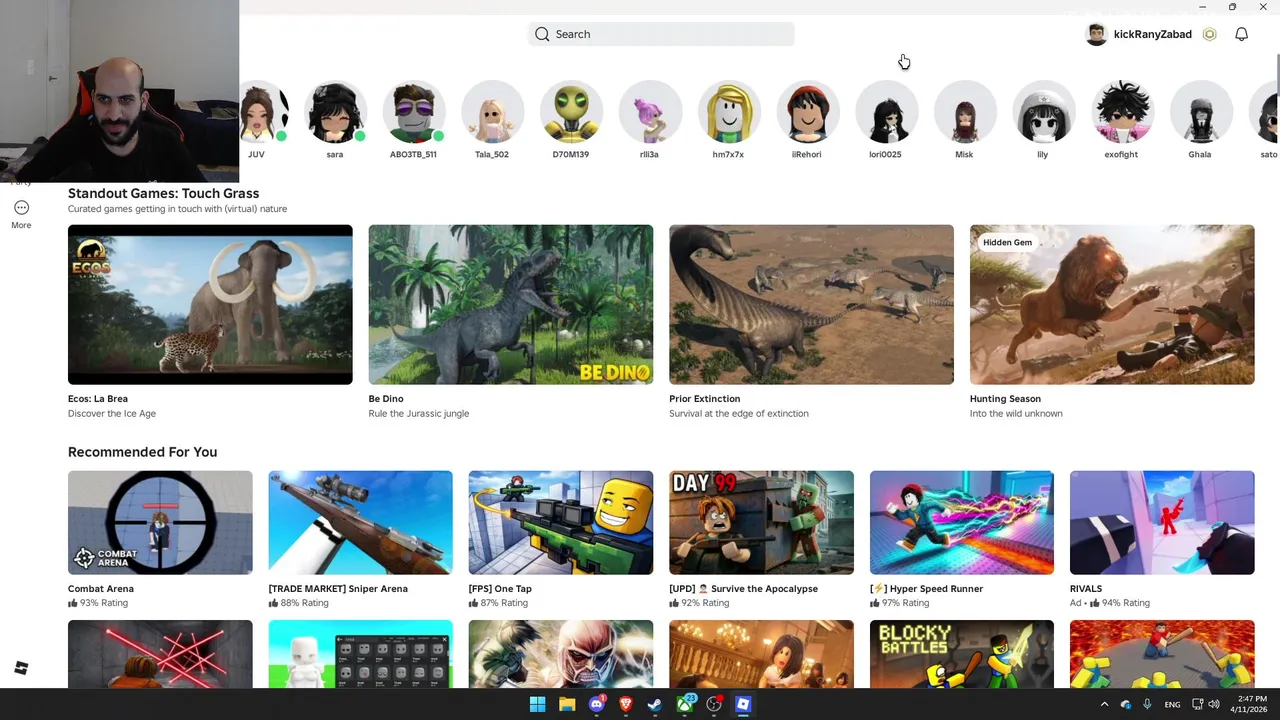Open kickRanyZabad profile avatar
This screenshot has height=720, width=1280.
coord(1097,34)
